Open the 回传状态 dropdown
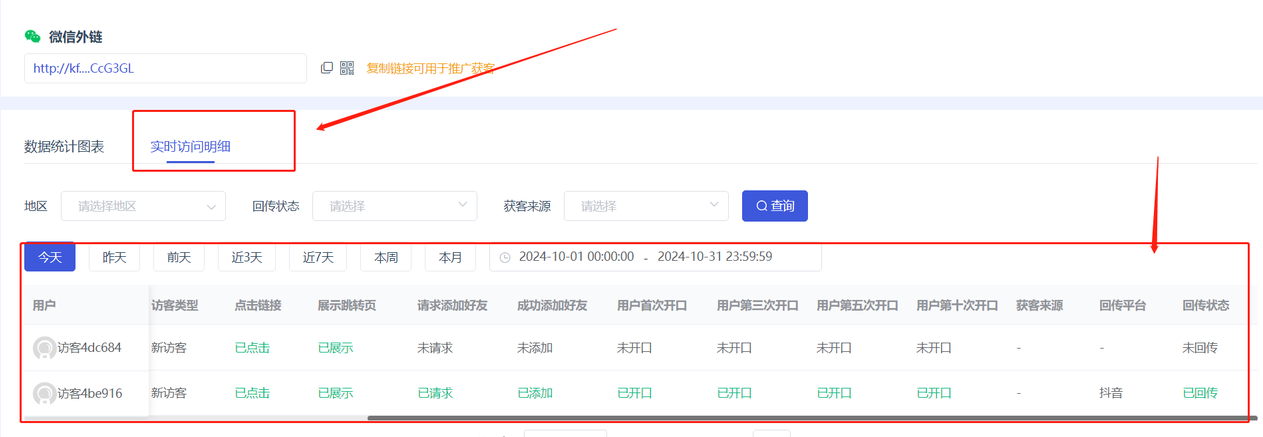Image resolution: width=1263 pixels, height=437 pixels. point(394,206)
